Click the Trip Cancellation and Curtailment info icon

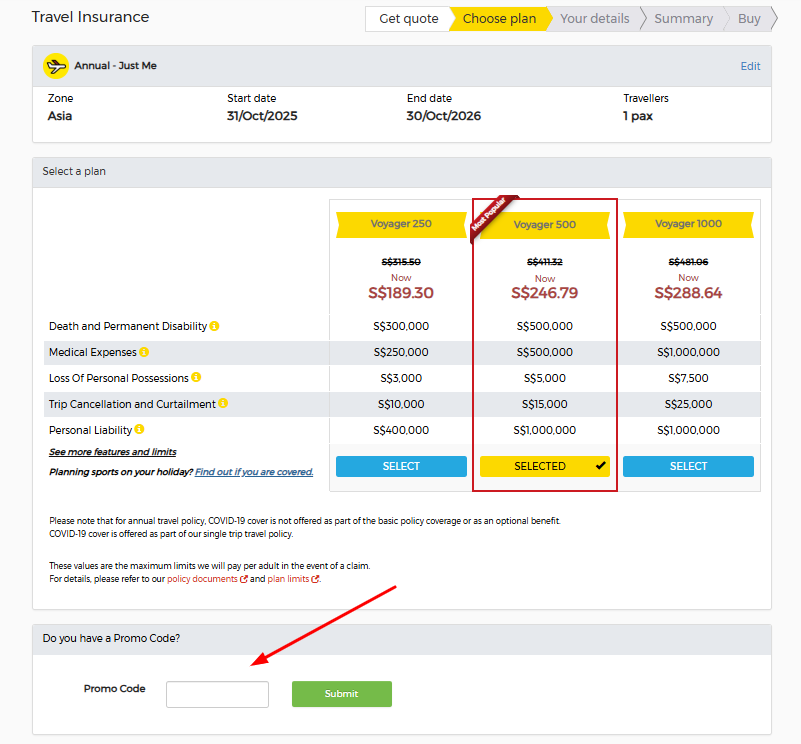click(223, 402)
